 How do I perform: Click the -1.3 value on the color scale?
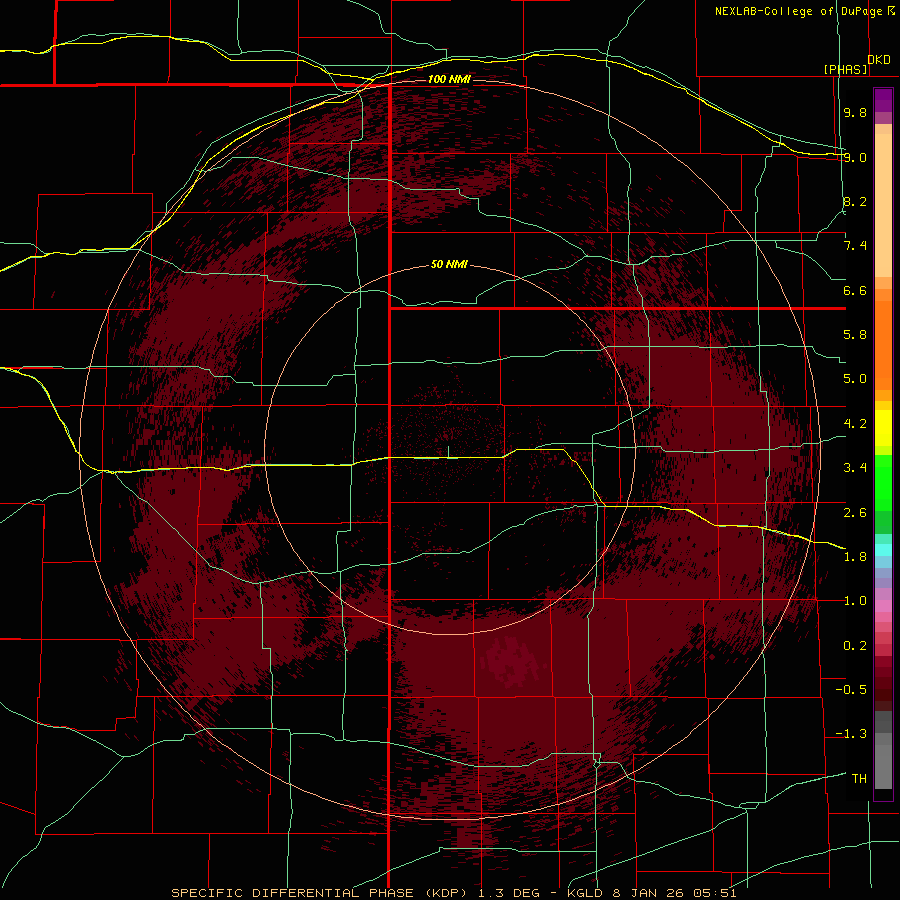point(851,734)
